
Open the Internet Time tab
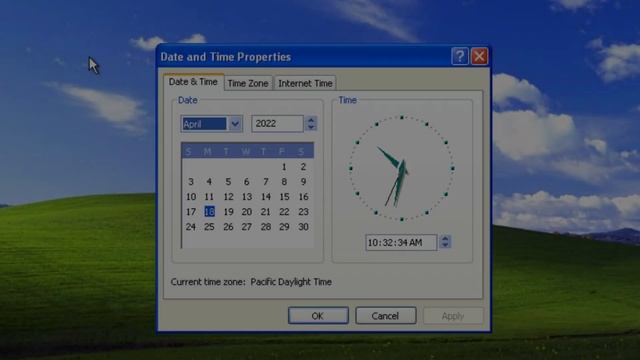[x=305, y=83]
